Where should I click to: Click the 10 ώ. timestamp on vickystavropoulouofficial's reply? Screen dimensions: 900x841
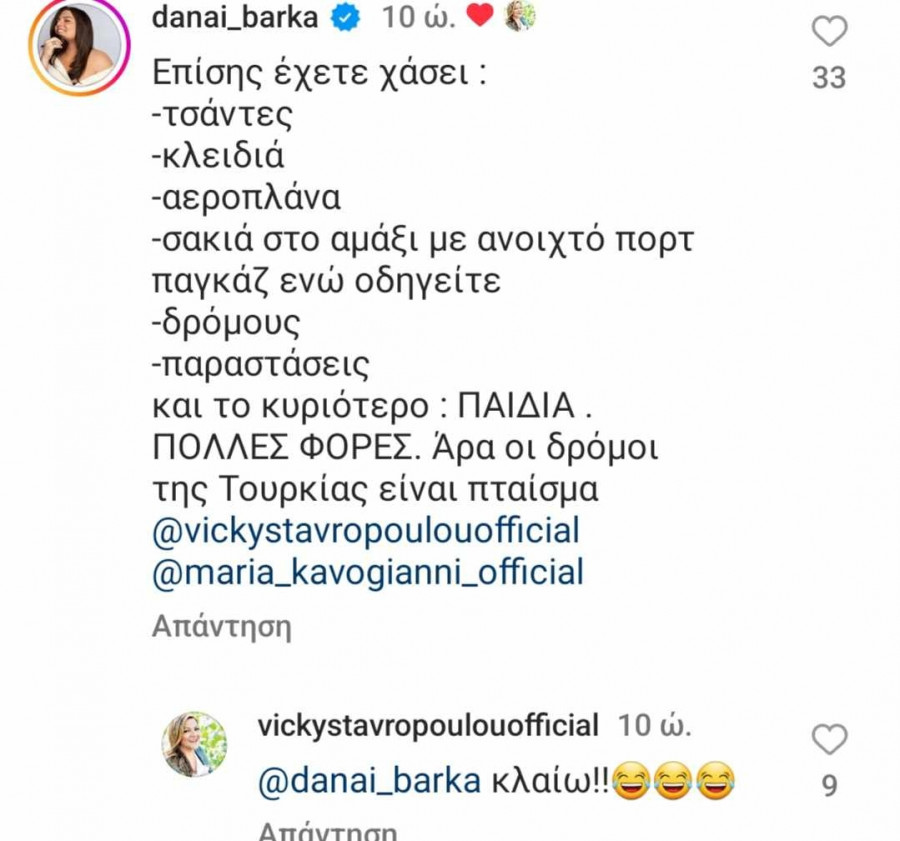coord(654,726)
